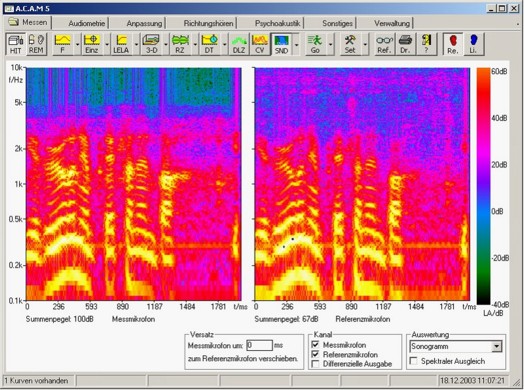
Task: Switch to the Audiometrie tab
Action: (86, 23)
